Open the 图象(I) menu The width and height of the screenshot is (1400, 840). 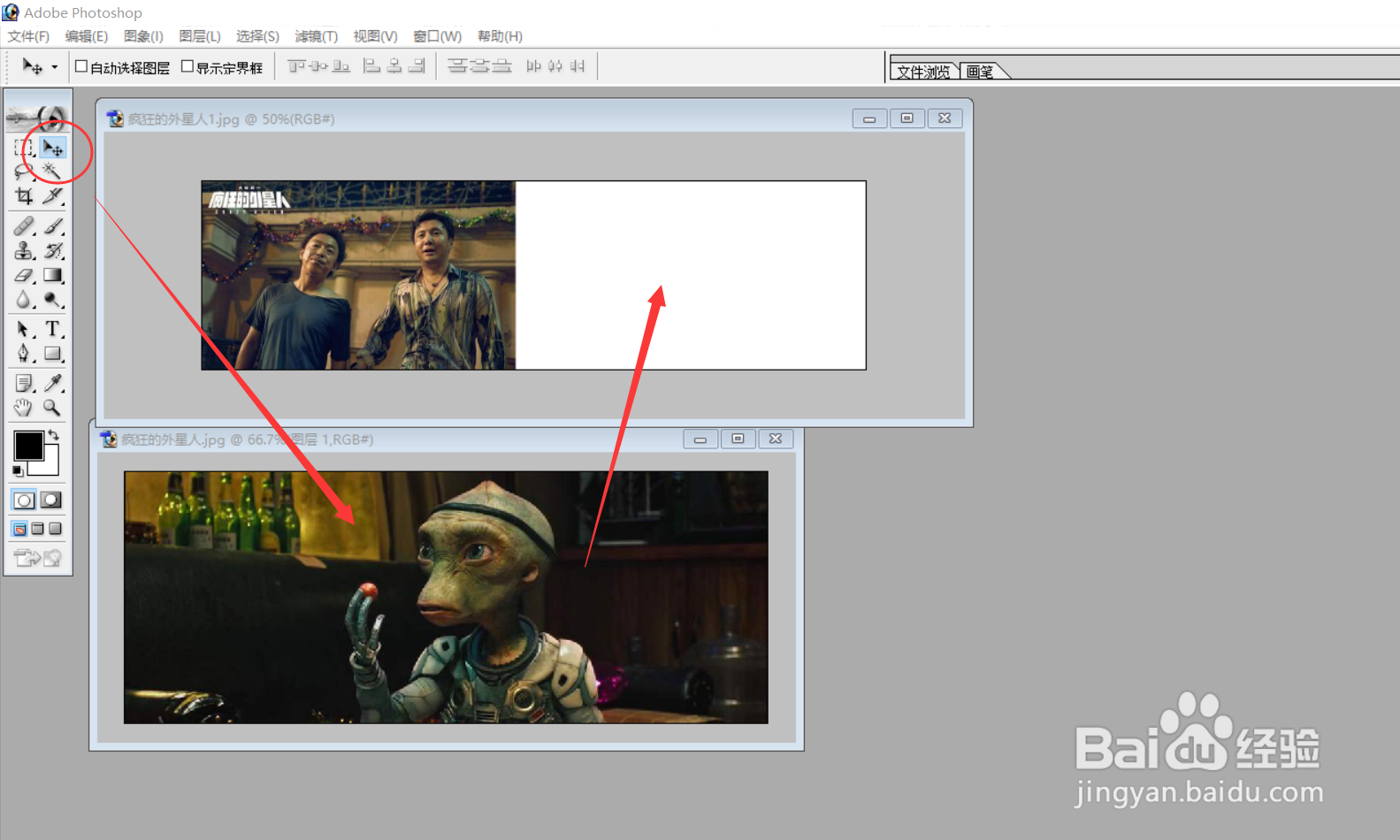143,36
